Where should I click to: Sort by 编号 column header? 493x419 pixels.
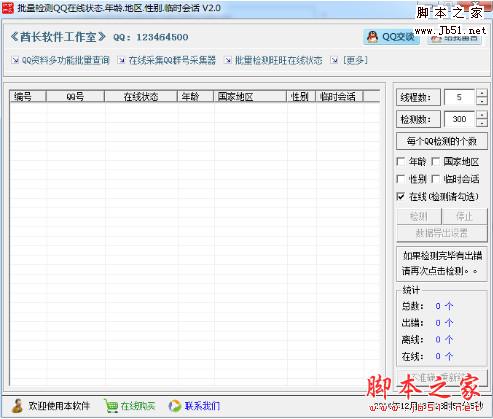point(28,97)
